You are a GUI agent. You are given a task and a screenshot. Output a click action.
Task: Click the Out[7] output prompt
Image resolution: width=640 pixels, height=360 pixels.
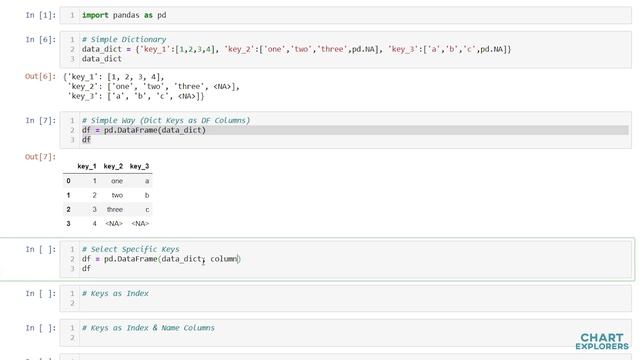[x=40, y=157]
